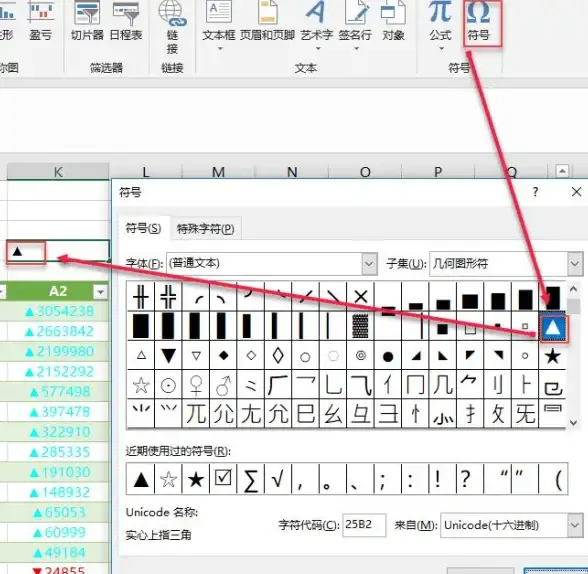Image resolution: width=588 pixels, height=574 pixels.
Task: Click the red cell with value 24855
Action: tap(58, 569)
